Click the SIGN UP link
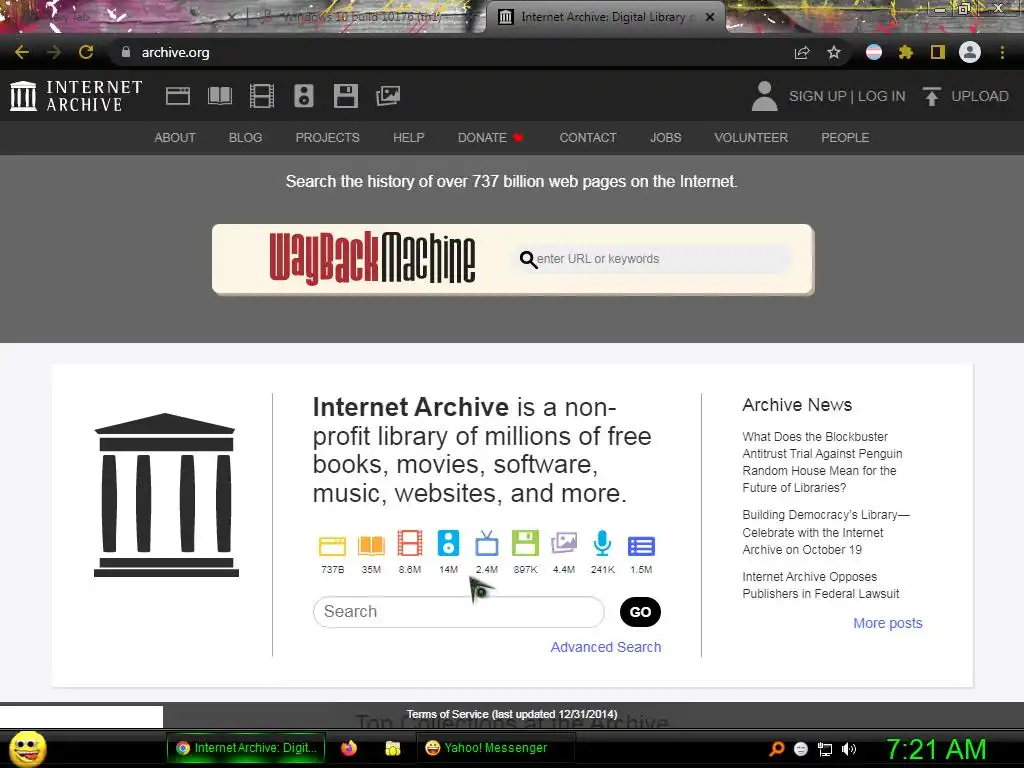The height and width of the screenshot is (768, 1024). (x=818, y=96)
